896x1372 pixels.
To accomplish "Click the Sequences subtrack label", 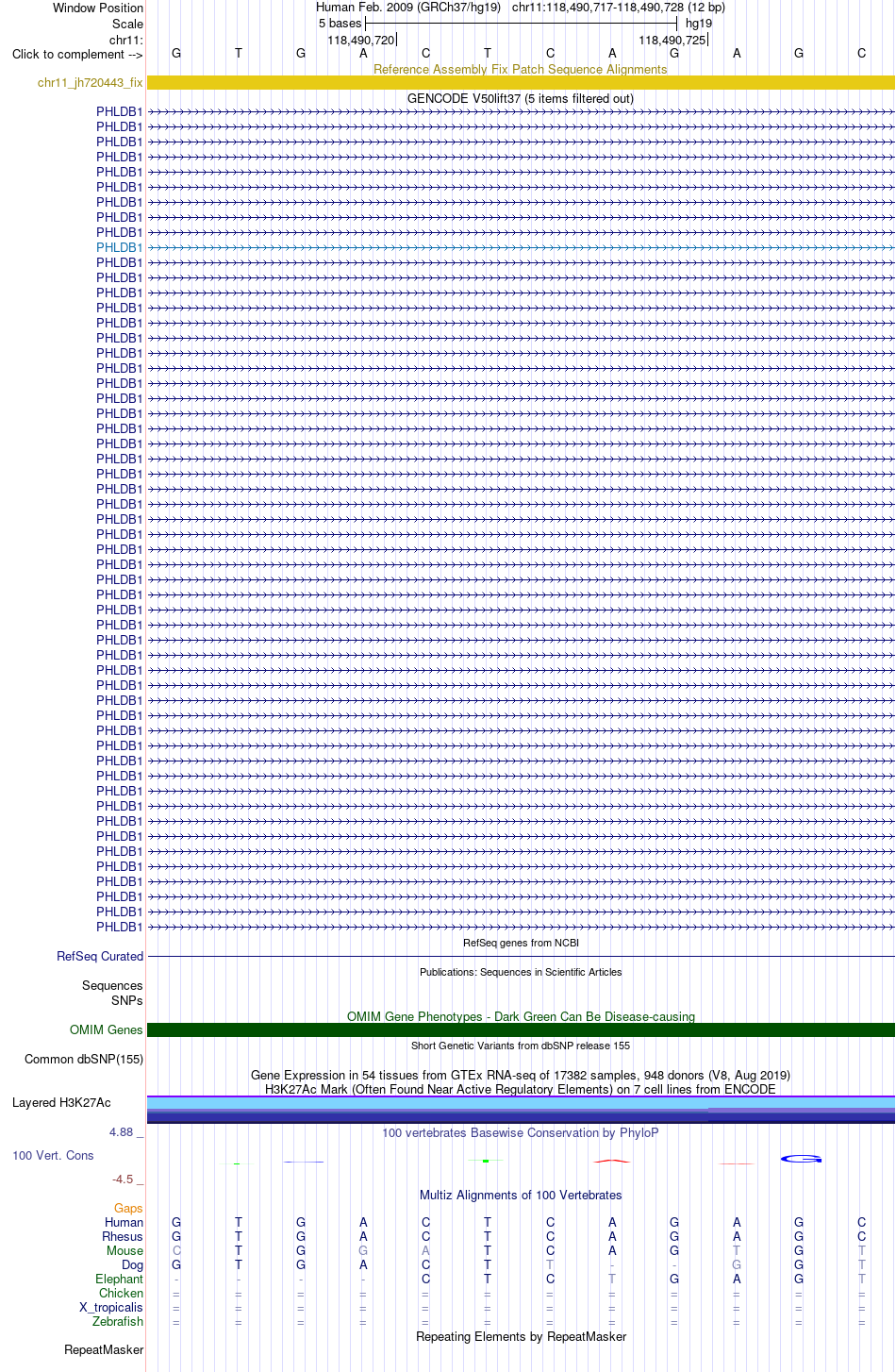I will 112,985.
